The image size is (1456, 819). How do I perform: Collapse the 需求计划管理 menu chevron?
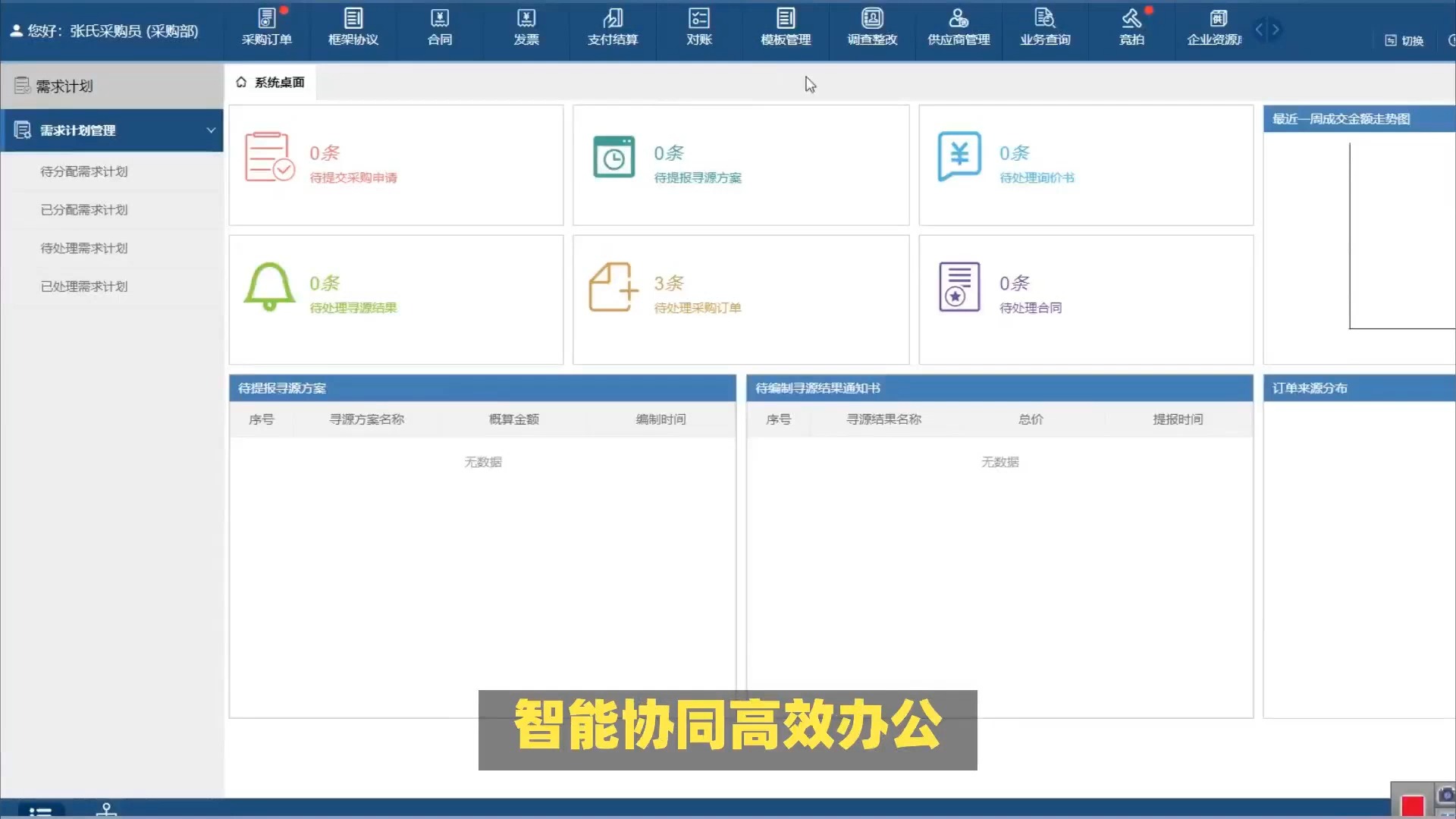(211, 130)
